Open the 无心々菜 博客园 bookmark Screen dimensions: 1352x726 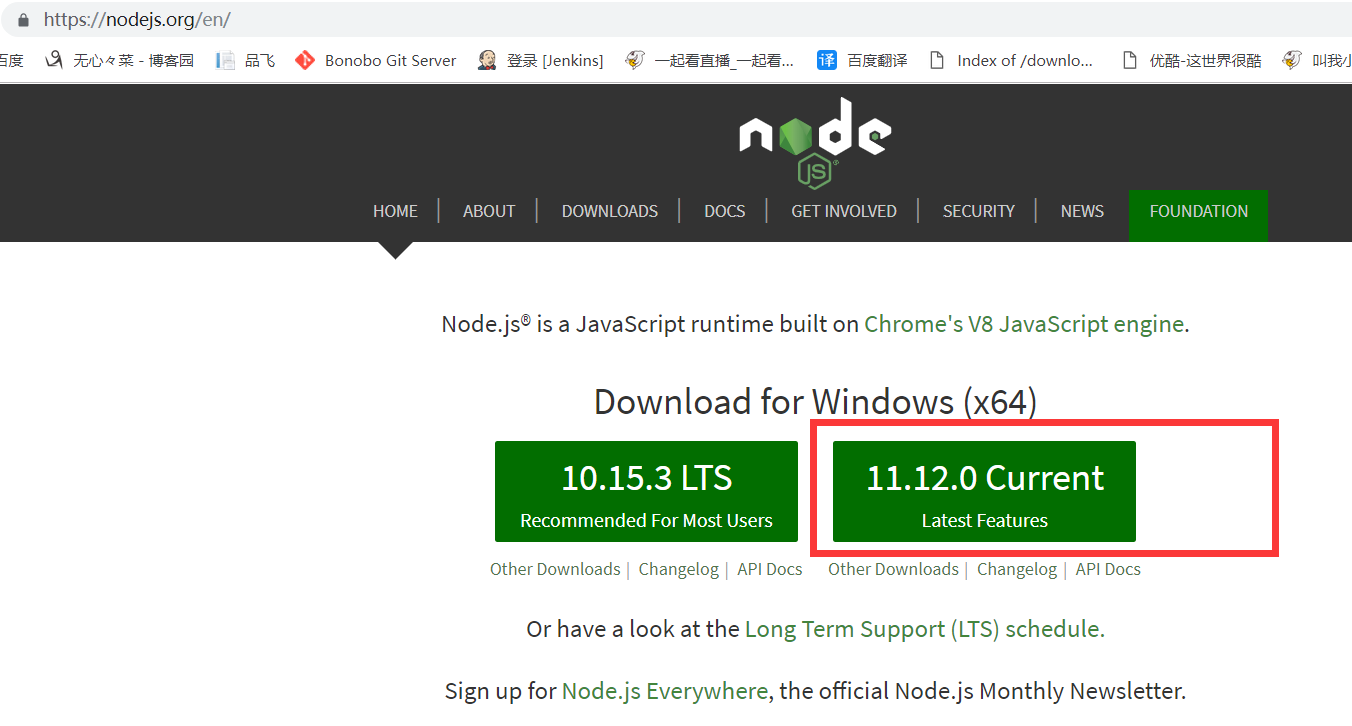[x=120, y=60]
